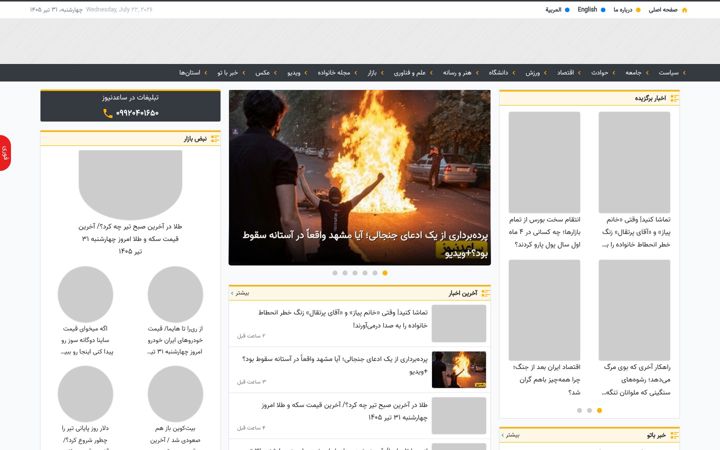720x450 pixels.
Task: Select the third gray dot of main slider
Action: (x=355, y=273)
